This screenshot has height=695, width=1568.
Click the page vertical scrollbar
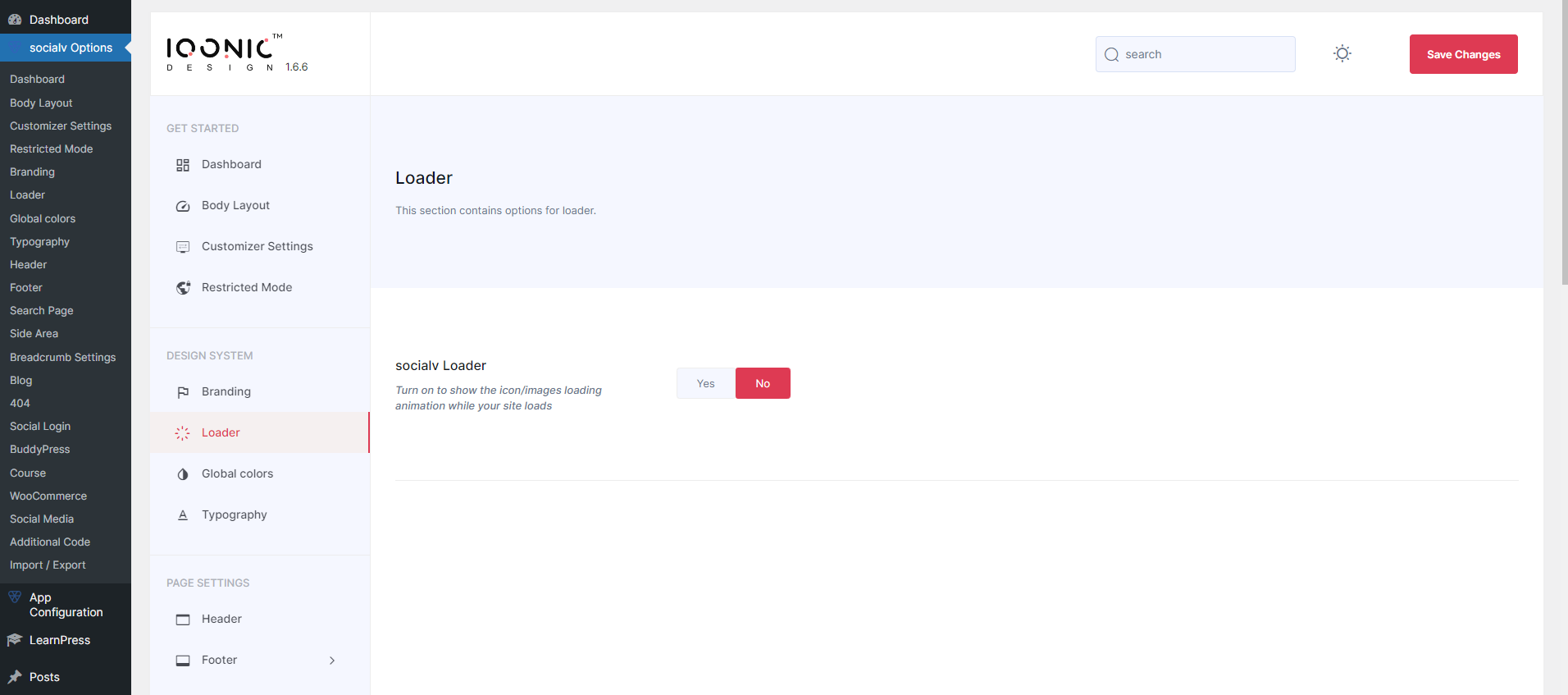tap(1564, 142)
